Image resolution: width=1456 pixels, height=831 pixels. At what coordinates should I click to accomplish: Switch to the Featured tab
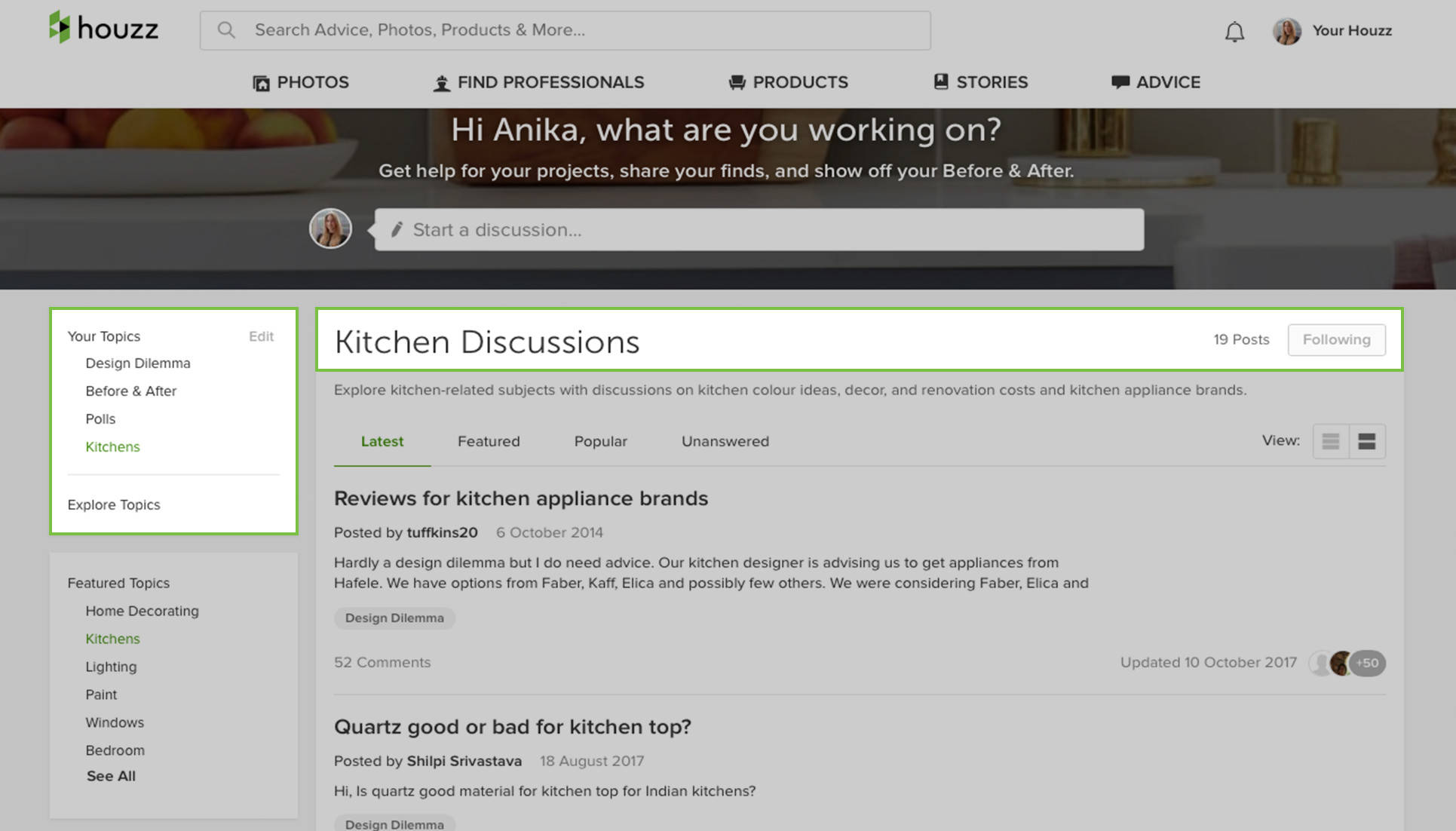point(488,441)
